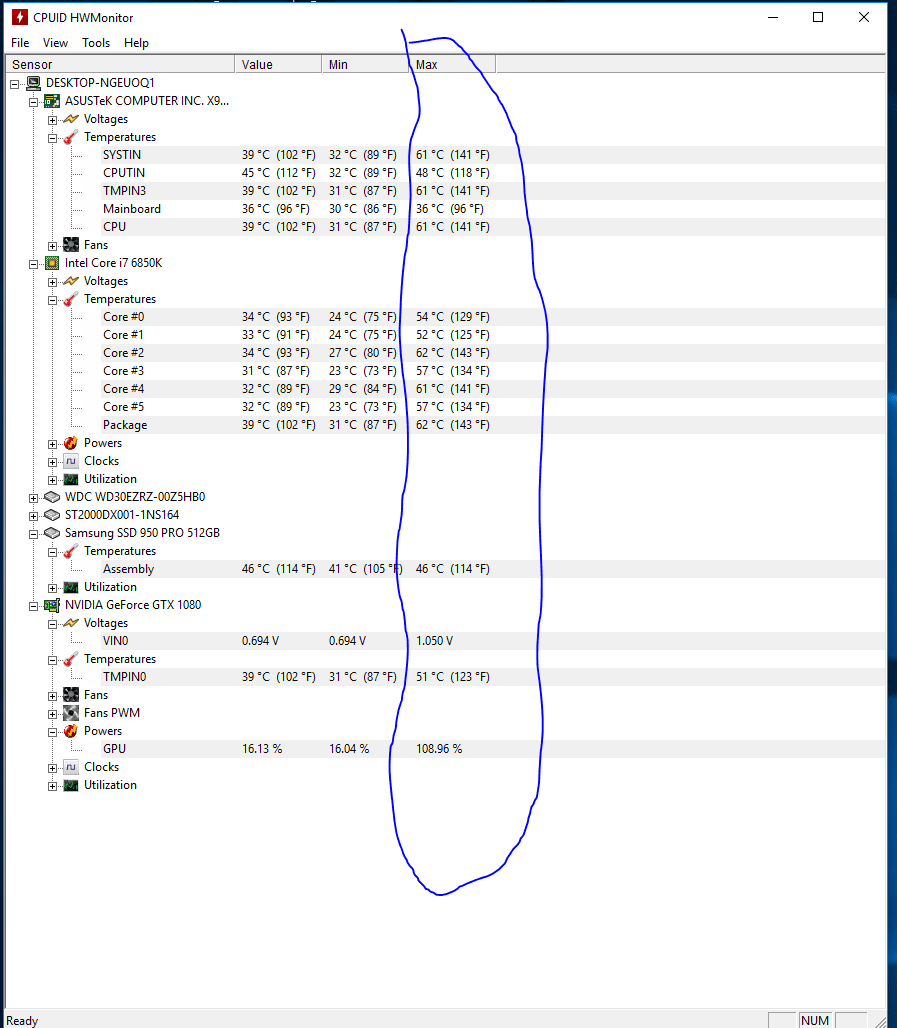Click the GTX 1080 Fans PWM icon

[x=71, y=713]
